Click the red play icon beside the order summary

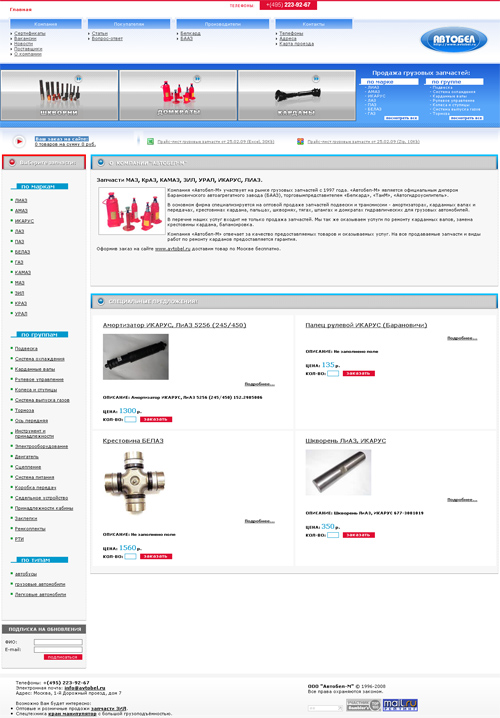[x=19, y=141]
